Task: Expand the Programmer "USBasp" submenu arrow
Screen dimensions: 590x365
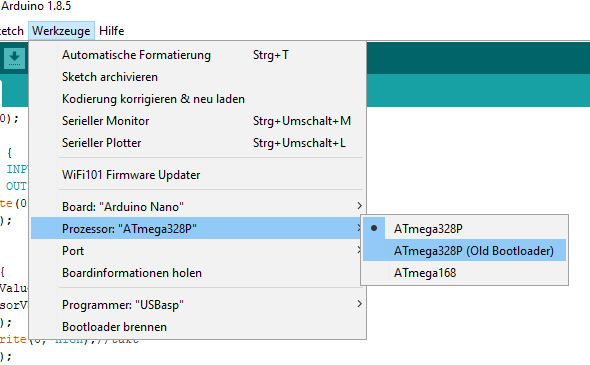Action: 359,304
